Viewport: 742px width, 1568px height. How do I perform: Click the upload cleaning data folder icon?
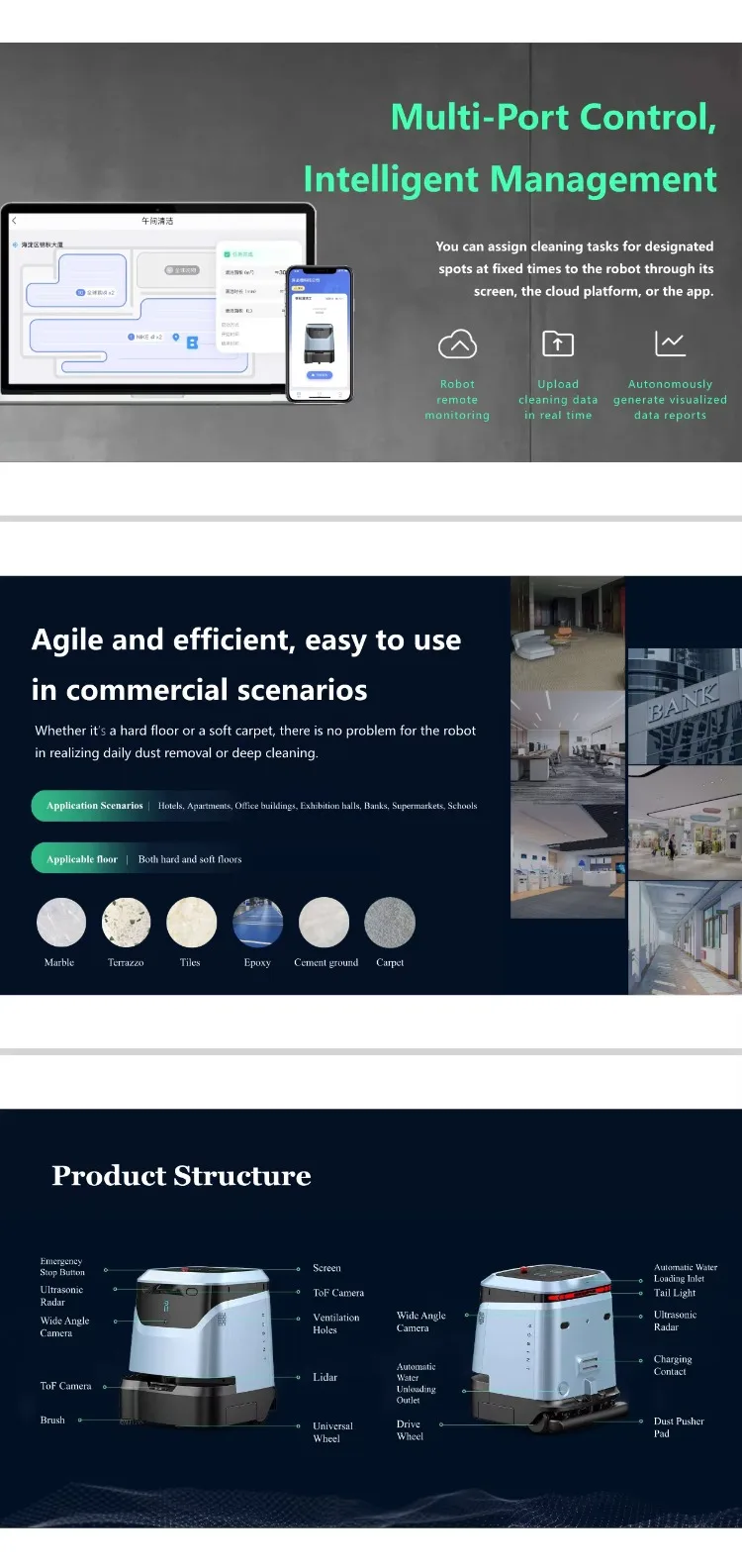coord(558,343)
